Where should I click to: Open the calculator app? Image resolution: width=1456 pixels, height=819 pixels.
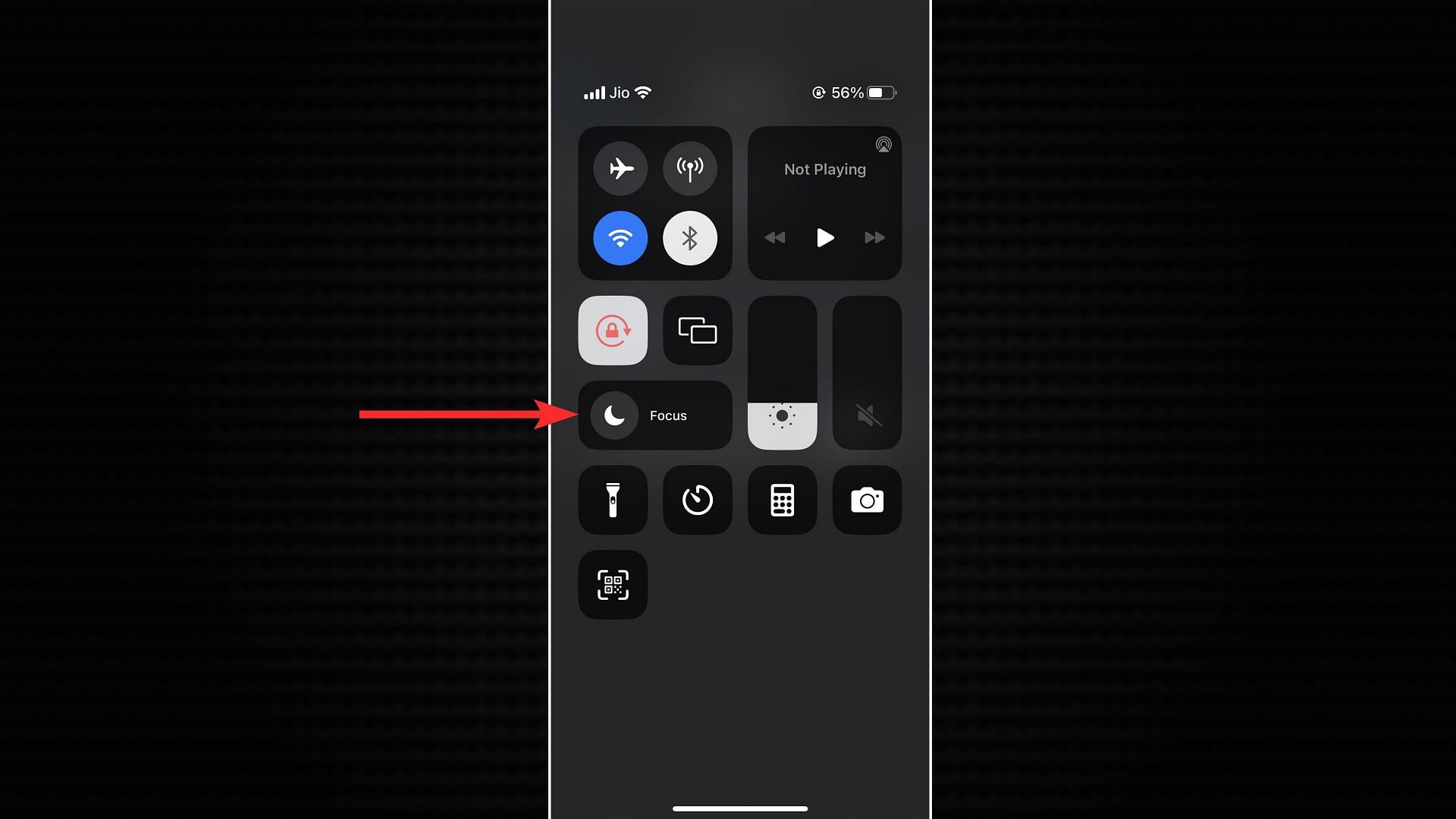782,499
